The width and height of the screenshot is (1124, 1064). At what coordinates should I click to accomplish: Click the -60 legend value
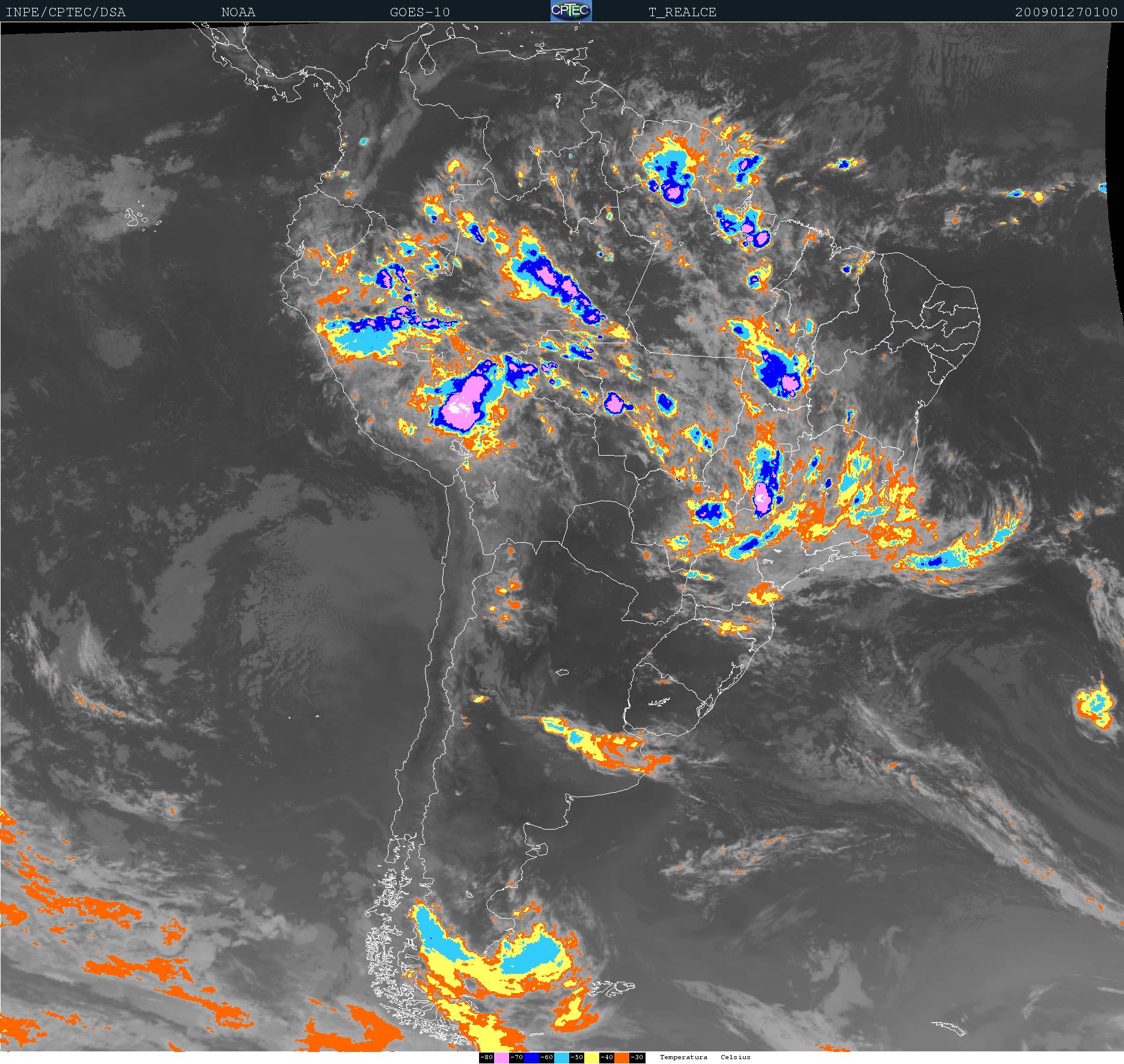pos(546,1057)
